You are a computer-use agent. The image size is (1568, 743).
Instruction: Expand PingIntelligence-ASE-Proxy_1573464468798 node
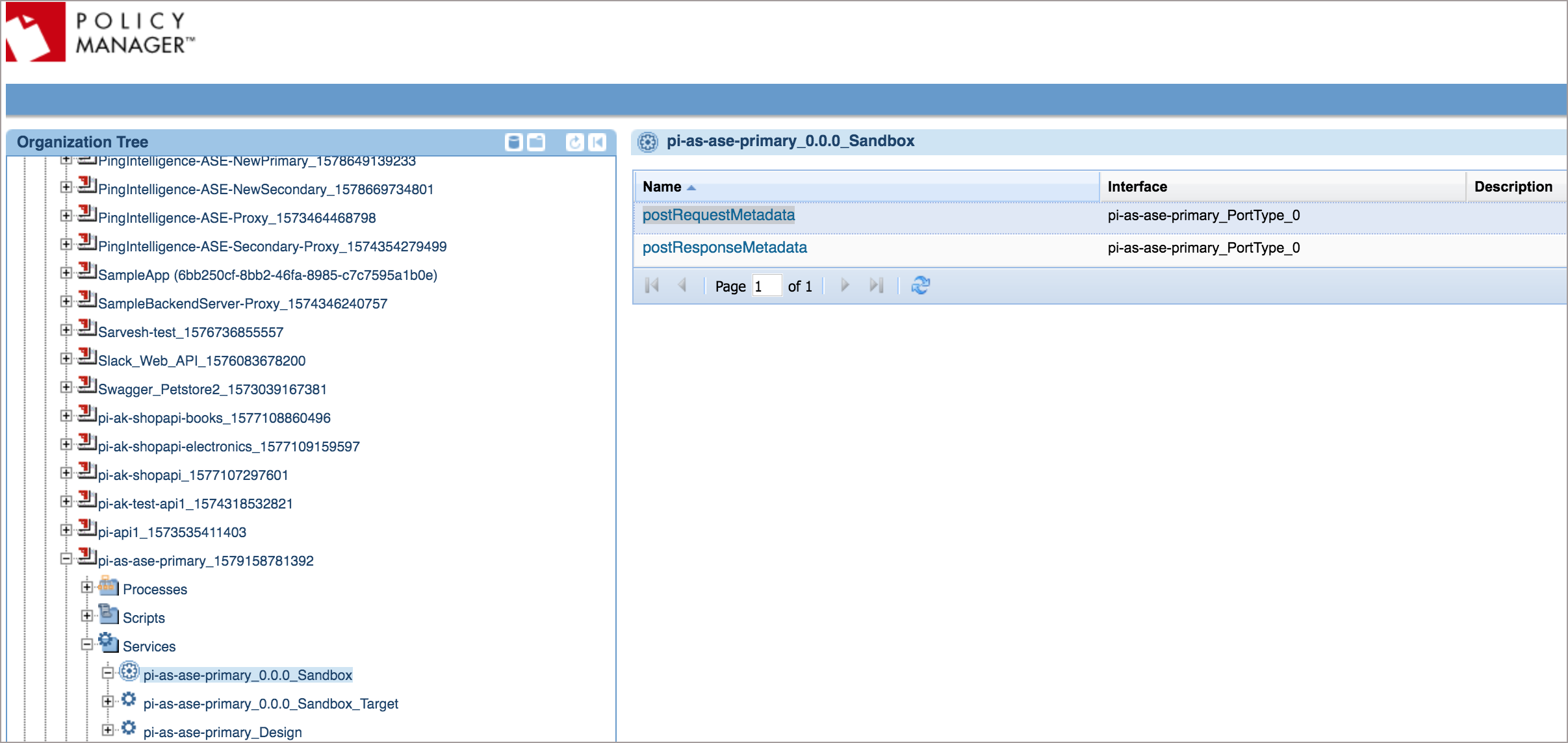66,216
